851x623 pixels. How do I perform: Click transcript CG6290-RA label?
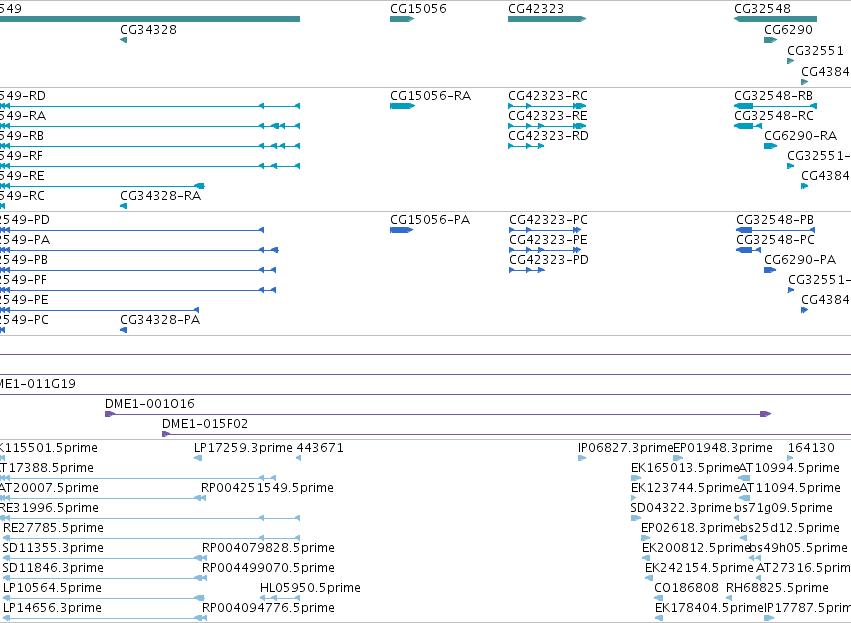pos(801,136)
